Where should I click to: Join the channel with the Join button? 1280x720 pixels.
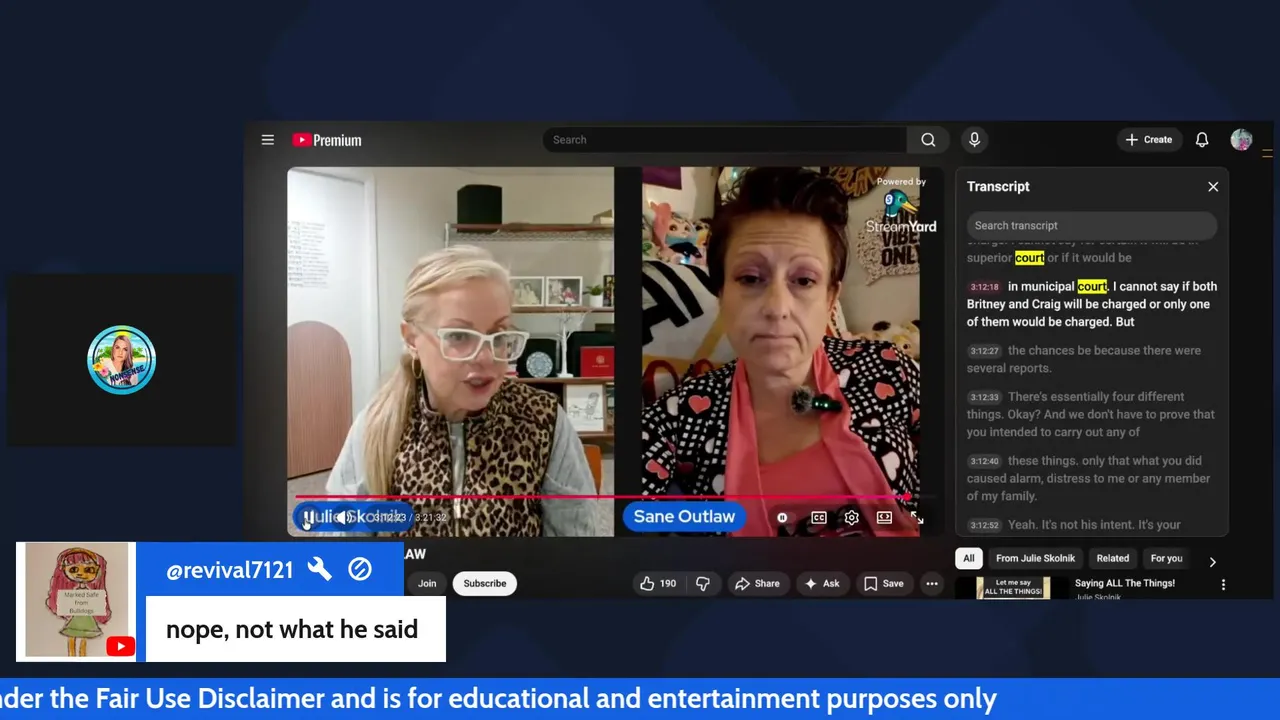coord(427,584)
